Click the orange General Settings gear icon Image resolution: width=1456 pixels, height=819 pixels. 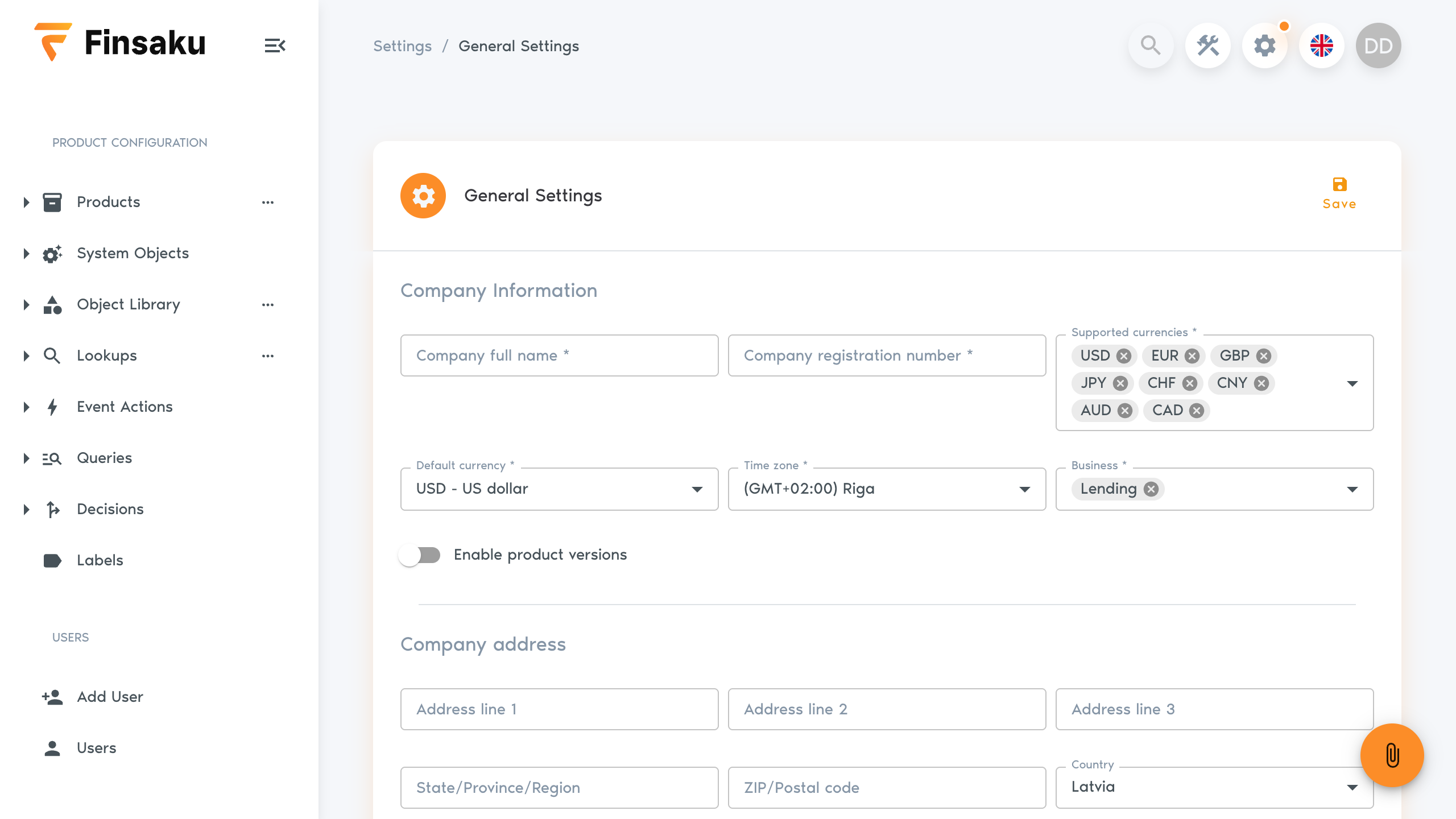pos(423,196)
